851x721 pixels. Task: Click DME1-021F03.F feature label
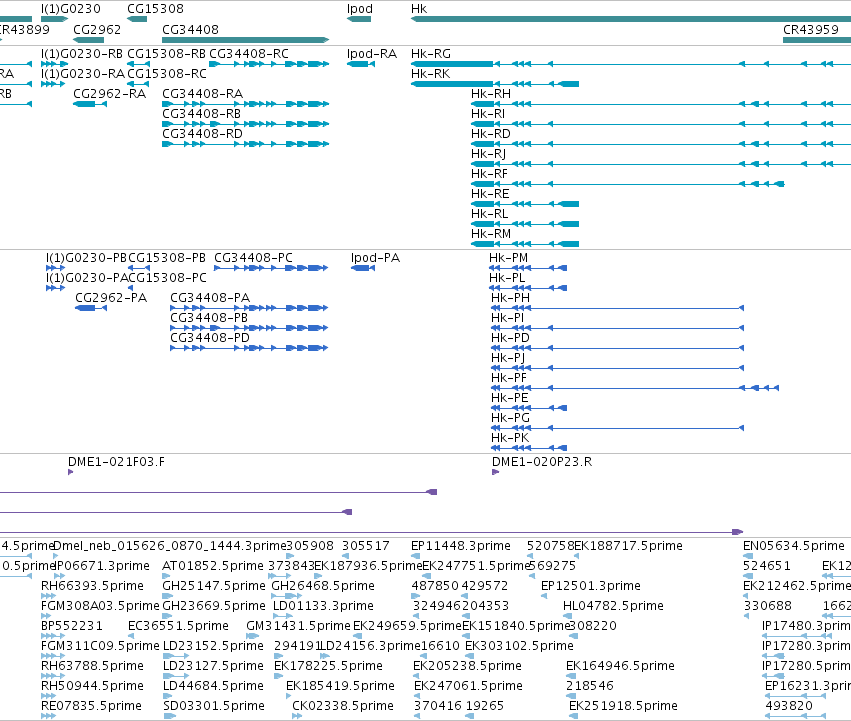pos(116,462)
